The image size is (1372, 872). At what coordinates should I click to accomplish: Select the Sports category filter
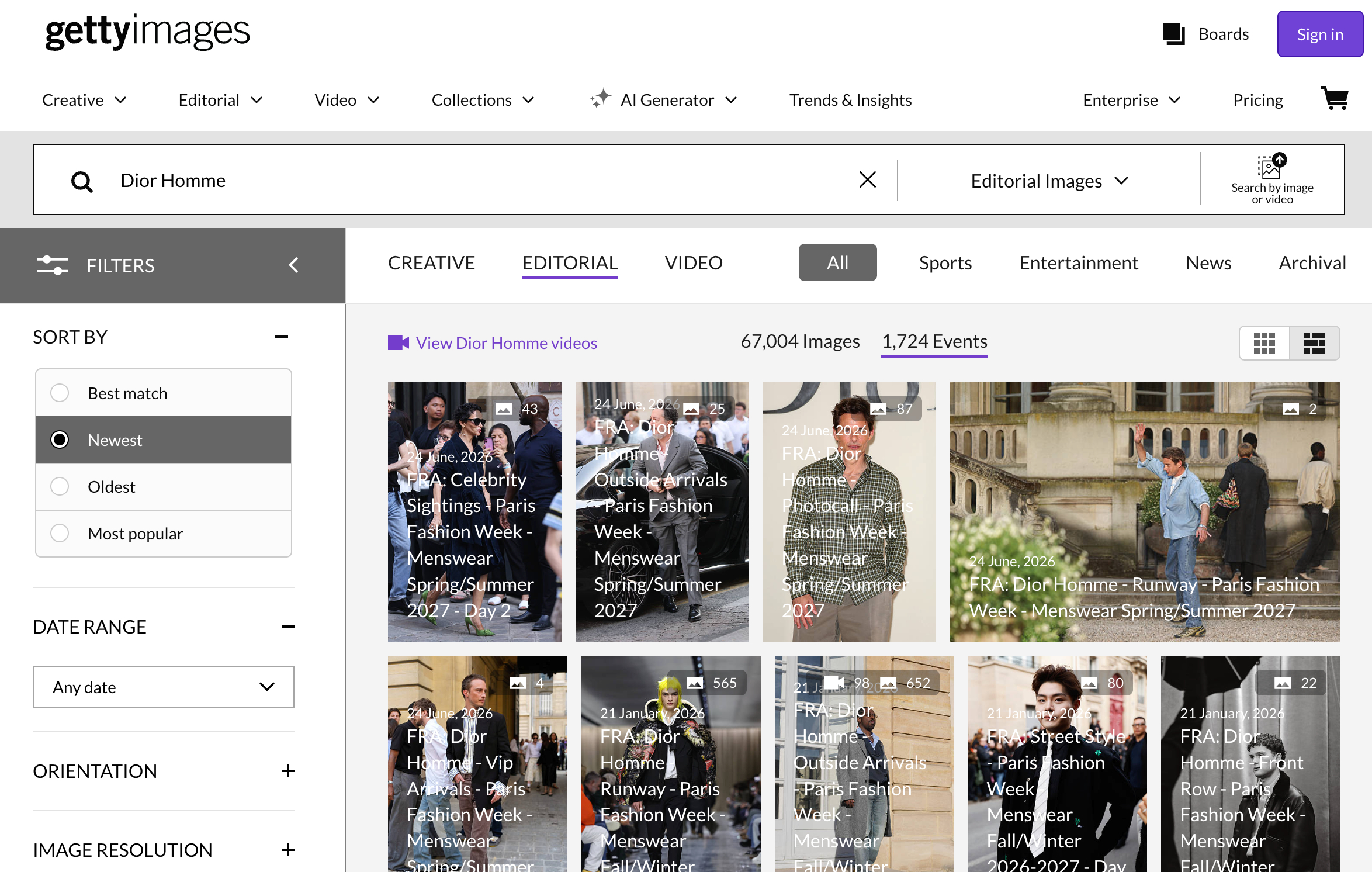pyautogui.click(x=945, y=263)
